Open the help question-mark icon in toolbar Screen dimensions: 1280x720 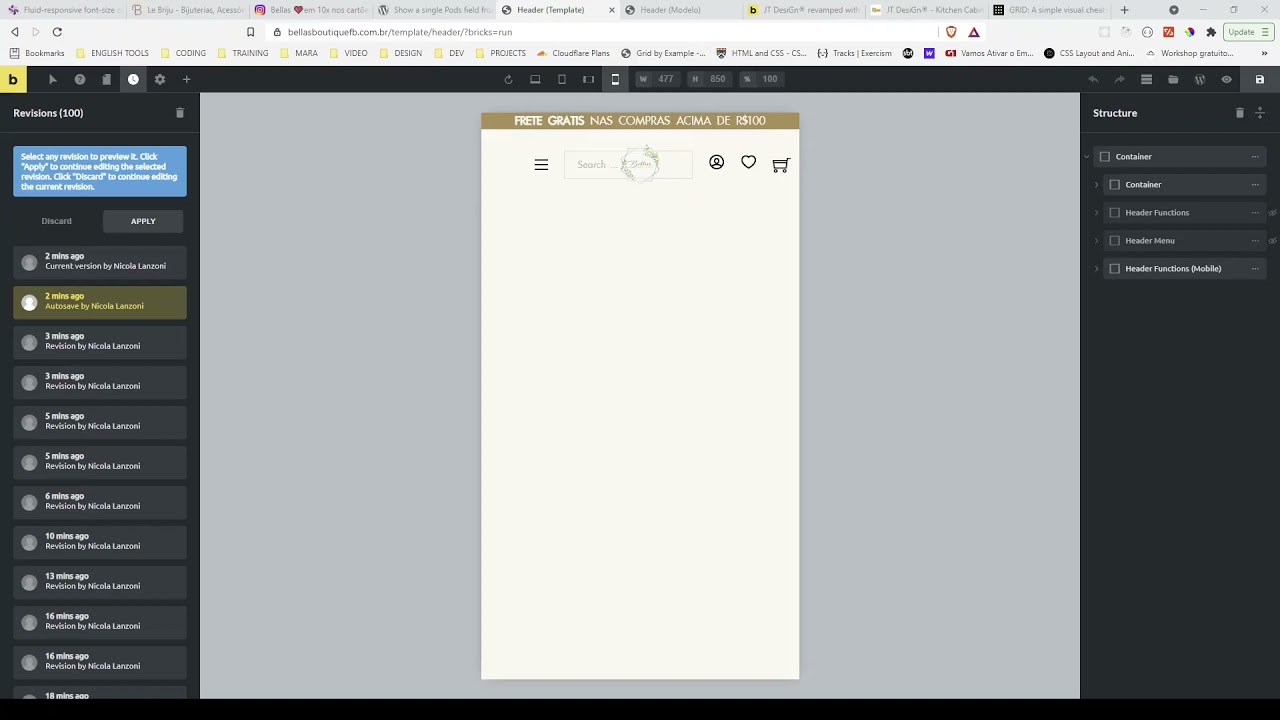(x=80, y=79)
